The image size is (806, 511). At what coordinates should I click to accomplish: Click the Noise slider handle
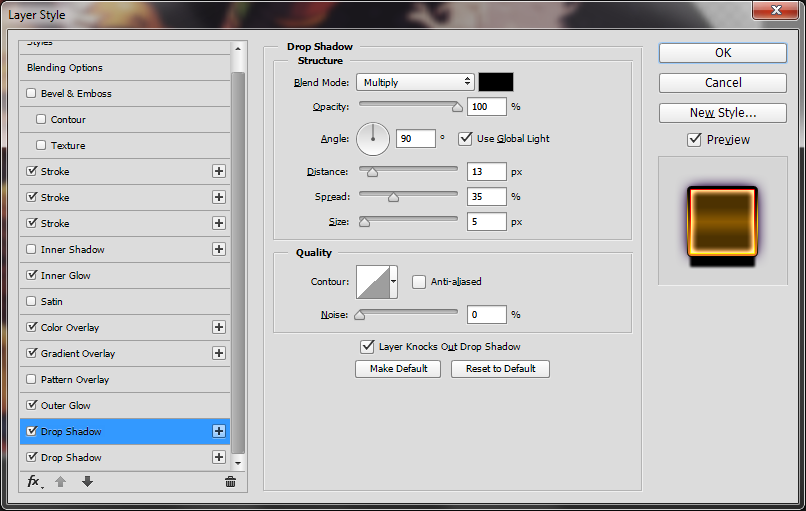click(360, 315)
